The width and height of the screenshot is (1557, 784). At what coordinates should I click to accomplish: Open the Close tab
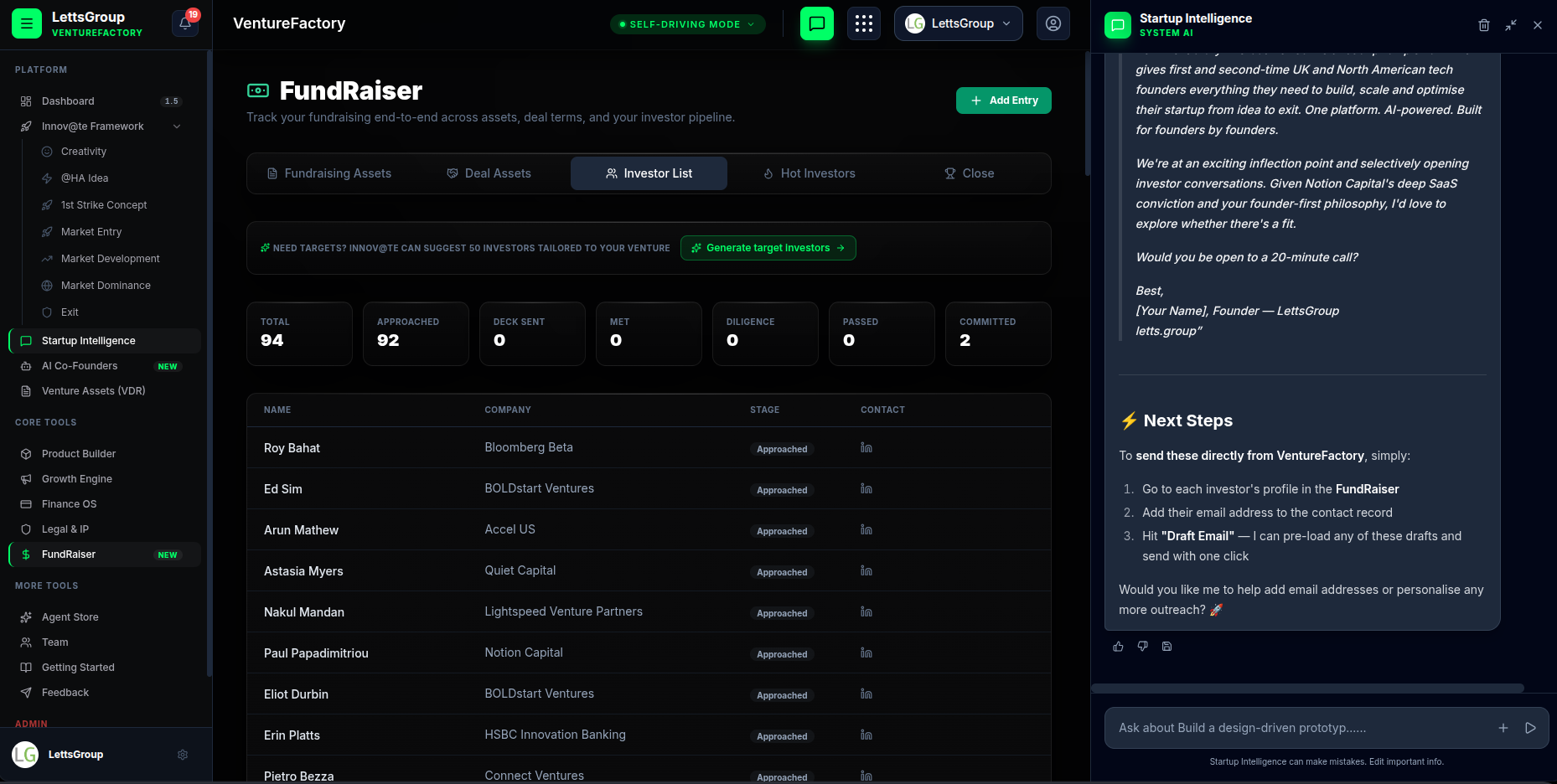(969, 173)
